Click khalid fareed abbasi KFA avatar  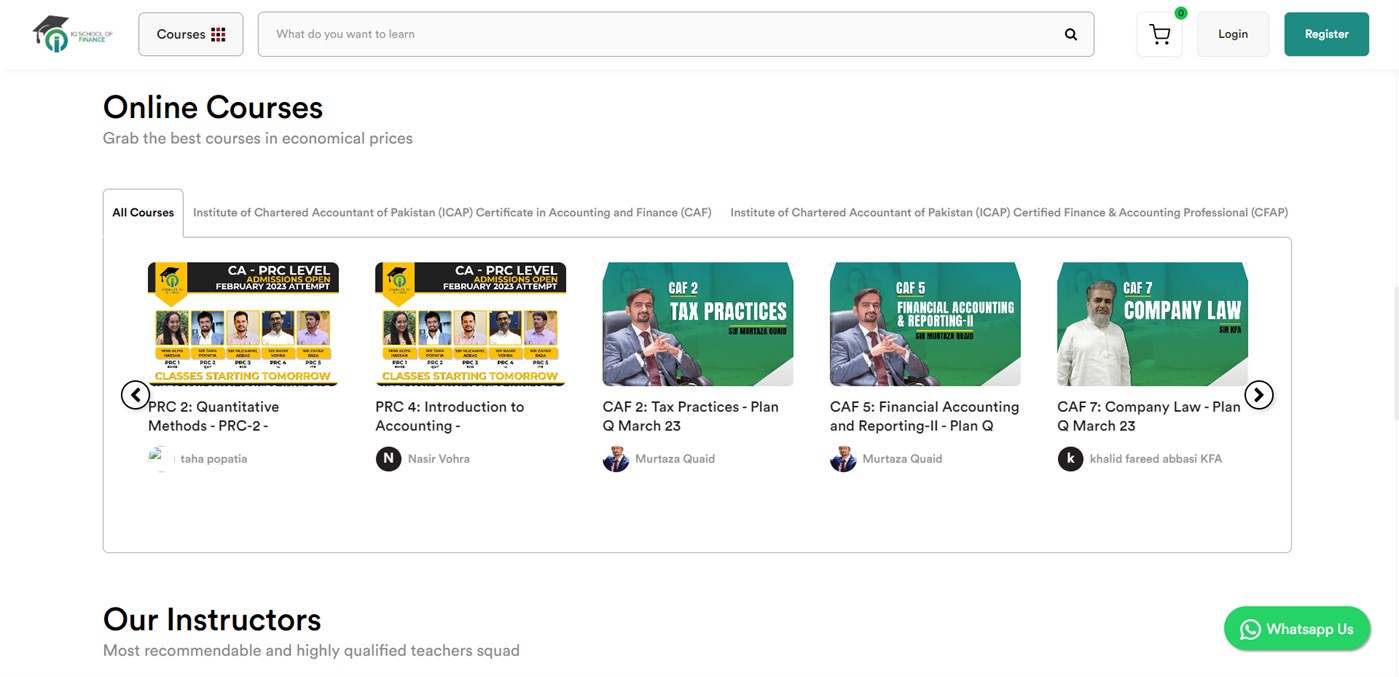(x=1070, y=459)
